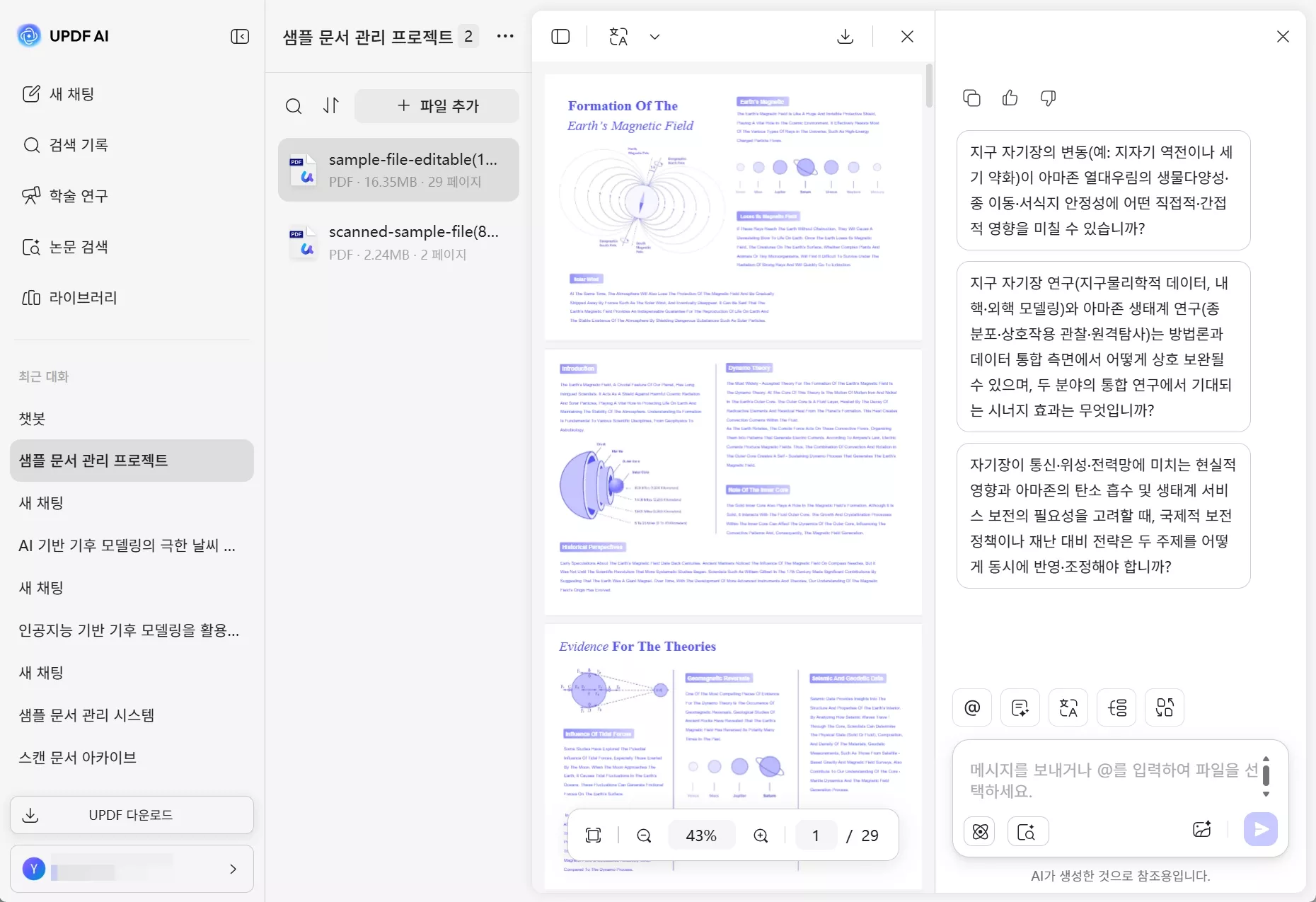1316x902 pixels.
Task: Click the @ mention icon above the input field
Action: click(971, 707)
